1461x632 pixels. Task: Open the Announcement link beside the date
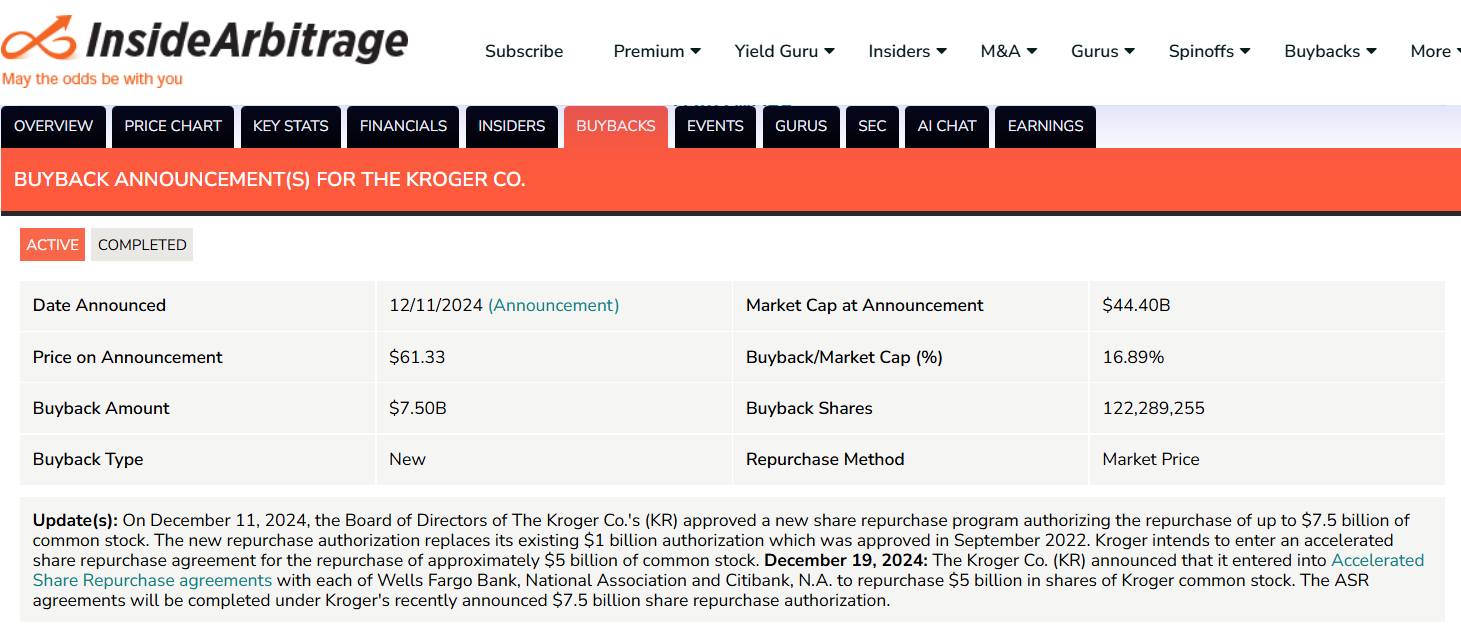pos(553,306)
